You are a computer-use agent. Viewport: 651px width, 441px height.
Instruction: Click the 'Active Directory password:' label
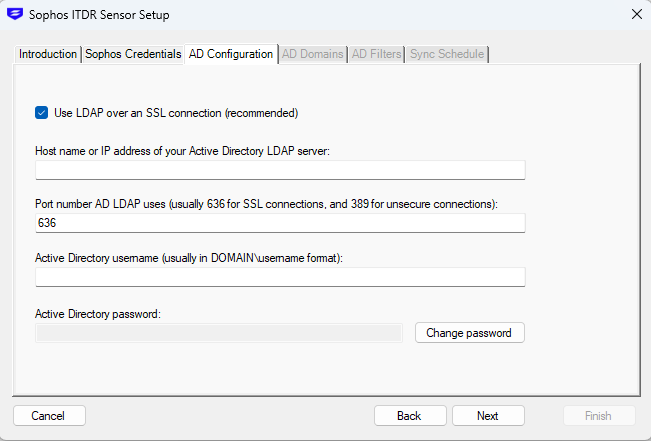(98, 314)
